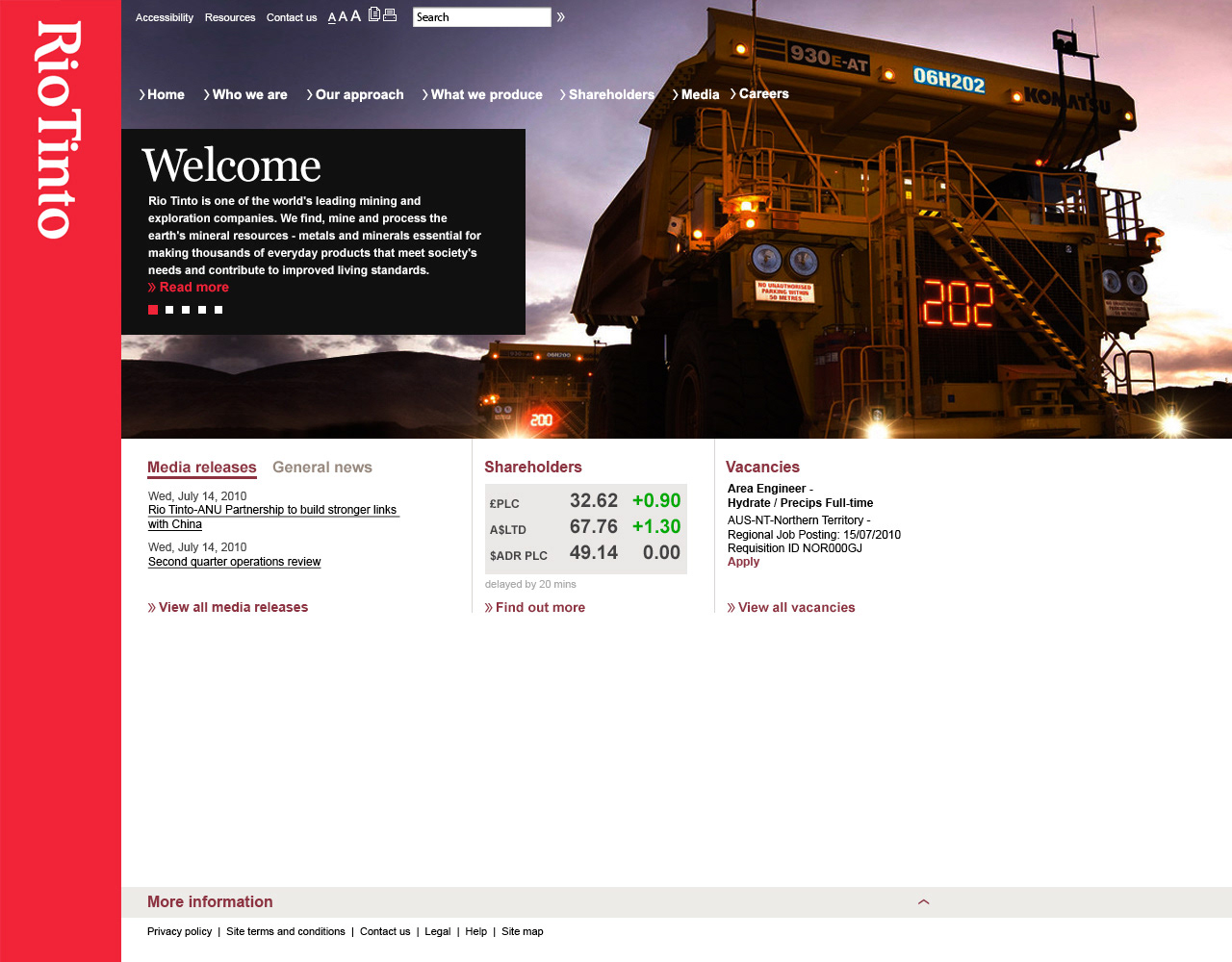Click the Shareholders section heading
This screenshot has width=1232, height=962.
533,467
